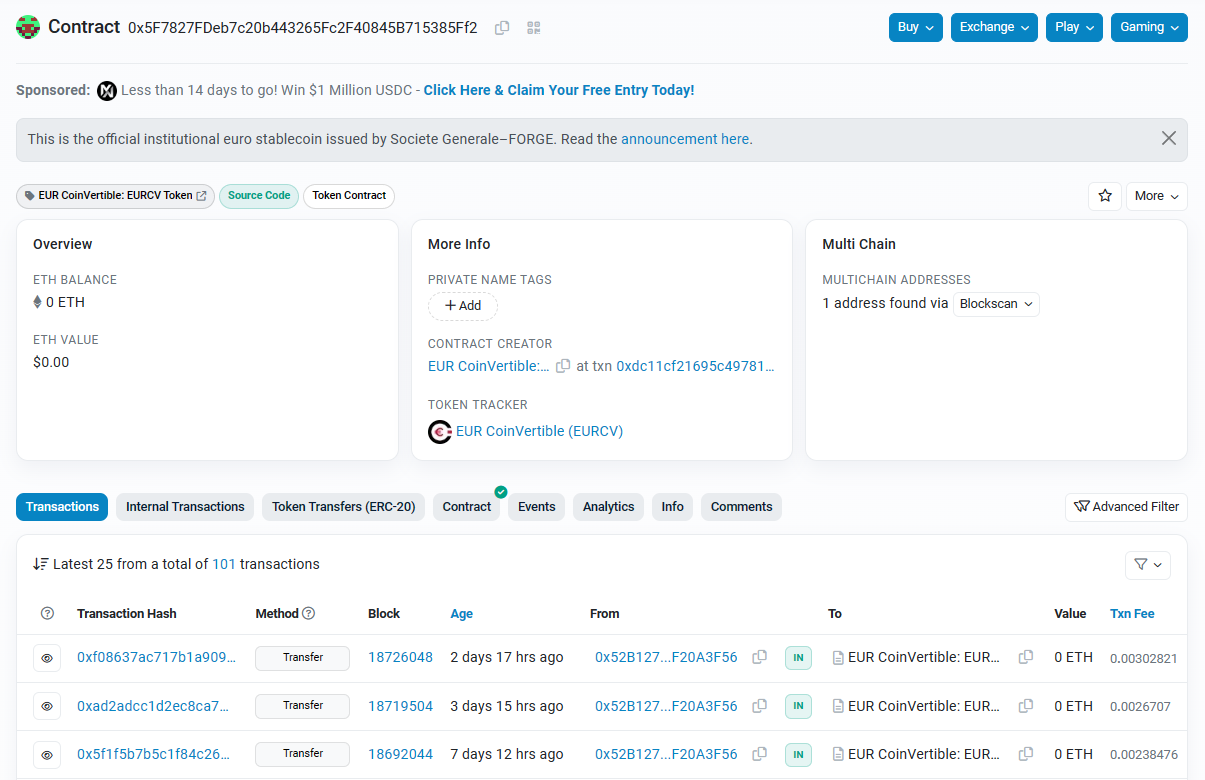Open the Analytics tab

pos(609,507)
